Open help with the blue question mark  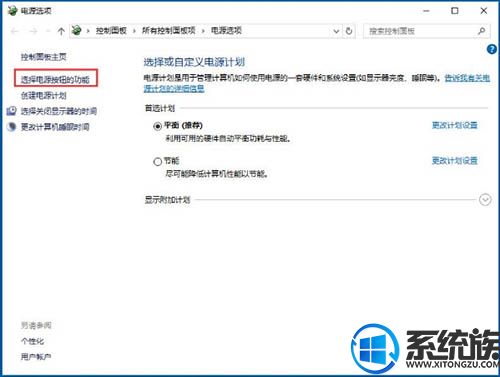click(x=492, y=49)
